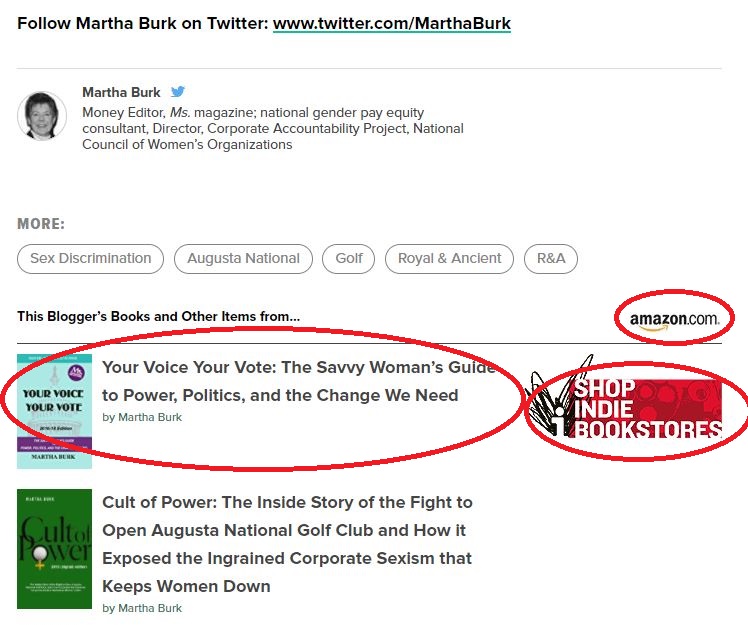Open the www.twitter.com/MarthaBurk link
Image resolution: width=748 pixels, height=625 pixels.
click(391, 22)
